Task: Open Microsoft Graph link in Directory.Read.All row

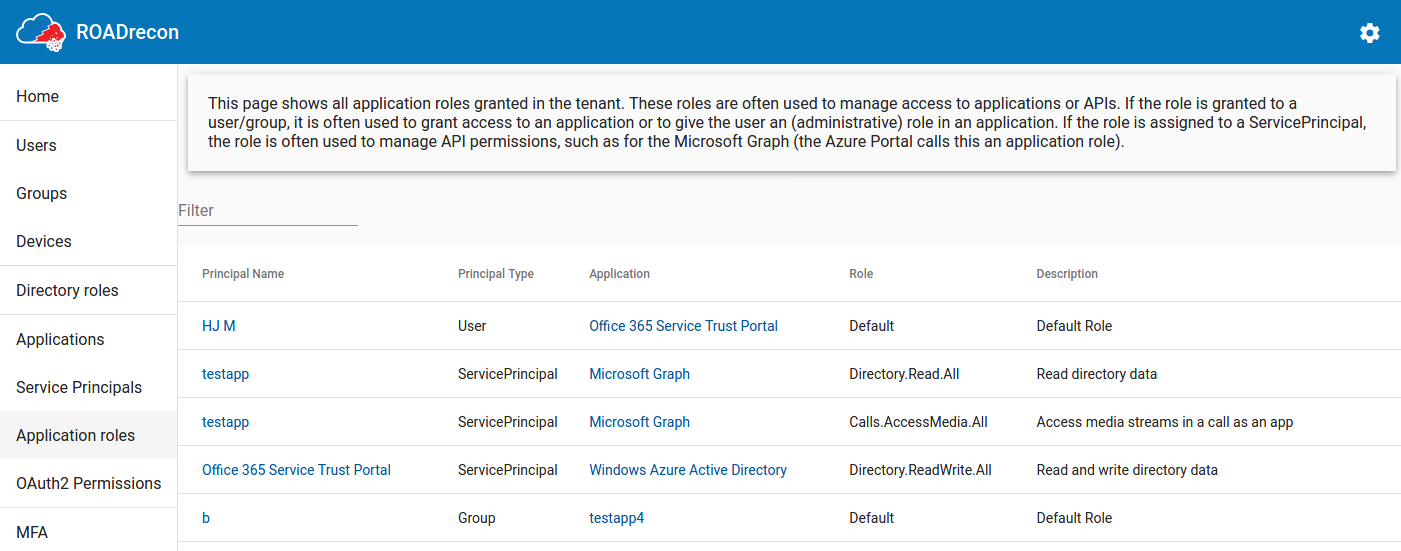Action: pyautogui.click(x=639, y=374)
